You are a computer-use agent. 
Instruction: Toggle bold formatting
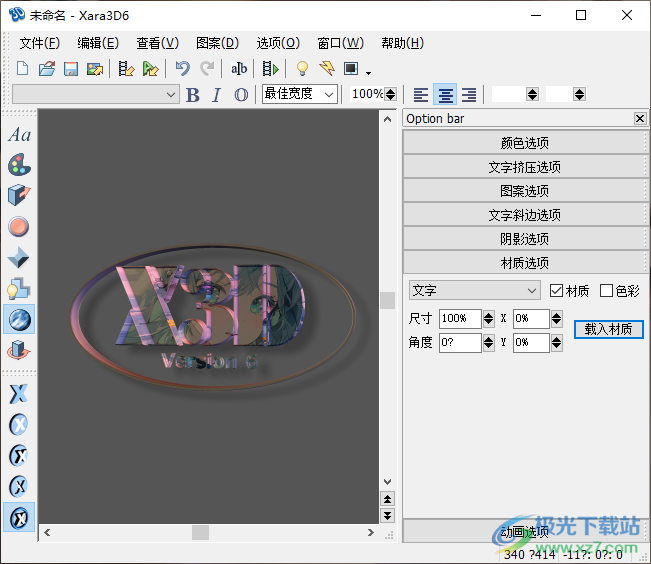click(193, 95)
